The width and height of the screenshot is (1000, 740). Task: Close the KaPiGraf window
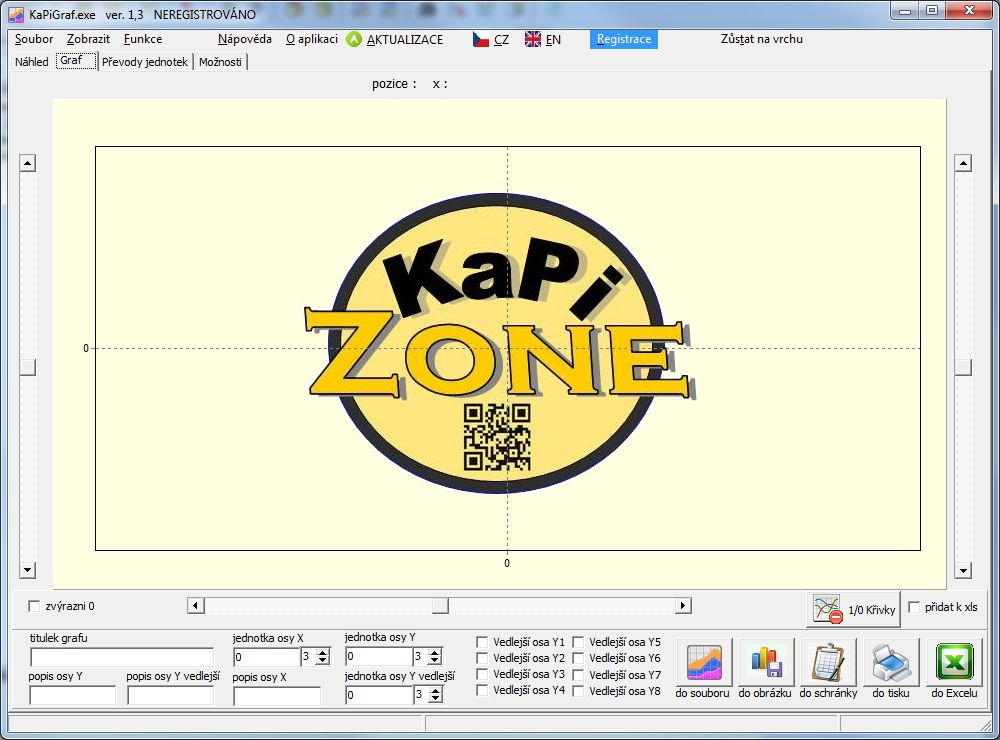[x=969, y=10]
